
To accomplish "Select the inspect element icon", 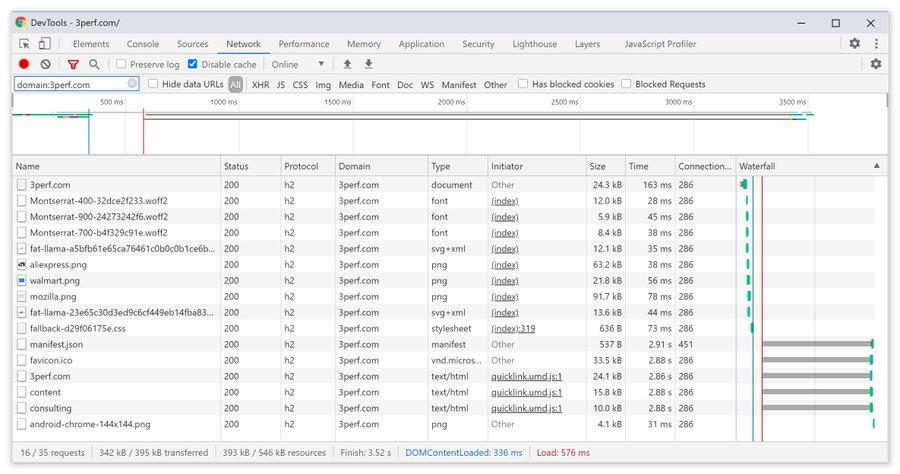I will click(x=24, y=44).
